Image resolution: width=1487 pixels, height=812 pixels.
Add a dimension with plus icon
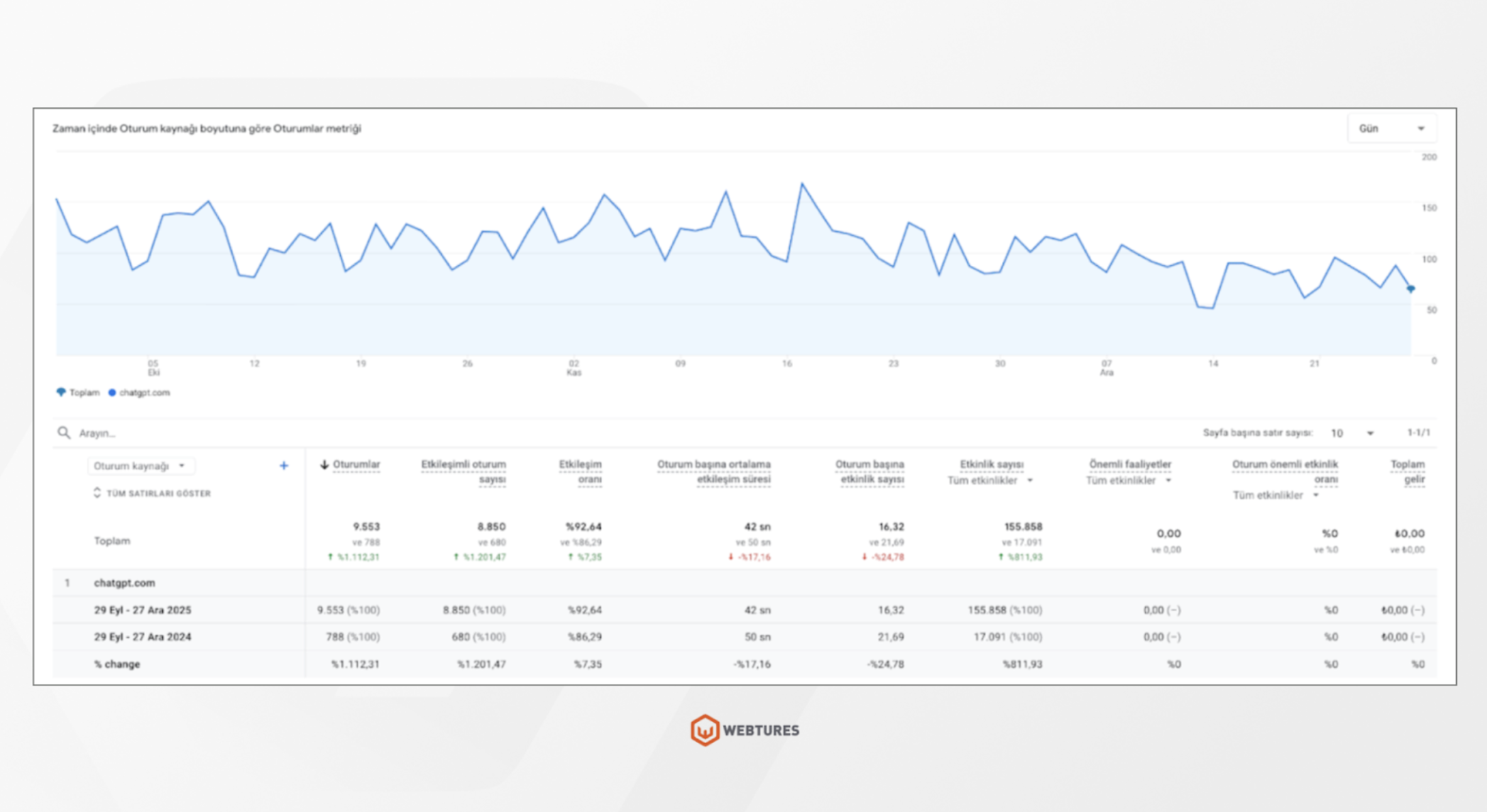point(284,466)
